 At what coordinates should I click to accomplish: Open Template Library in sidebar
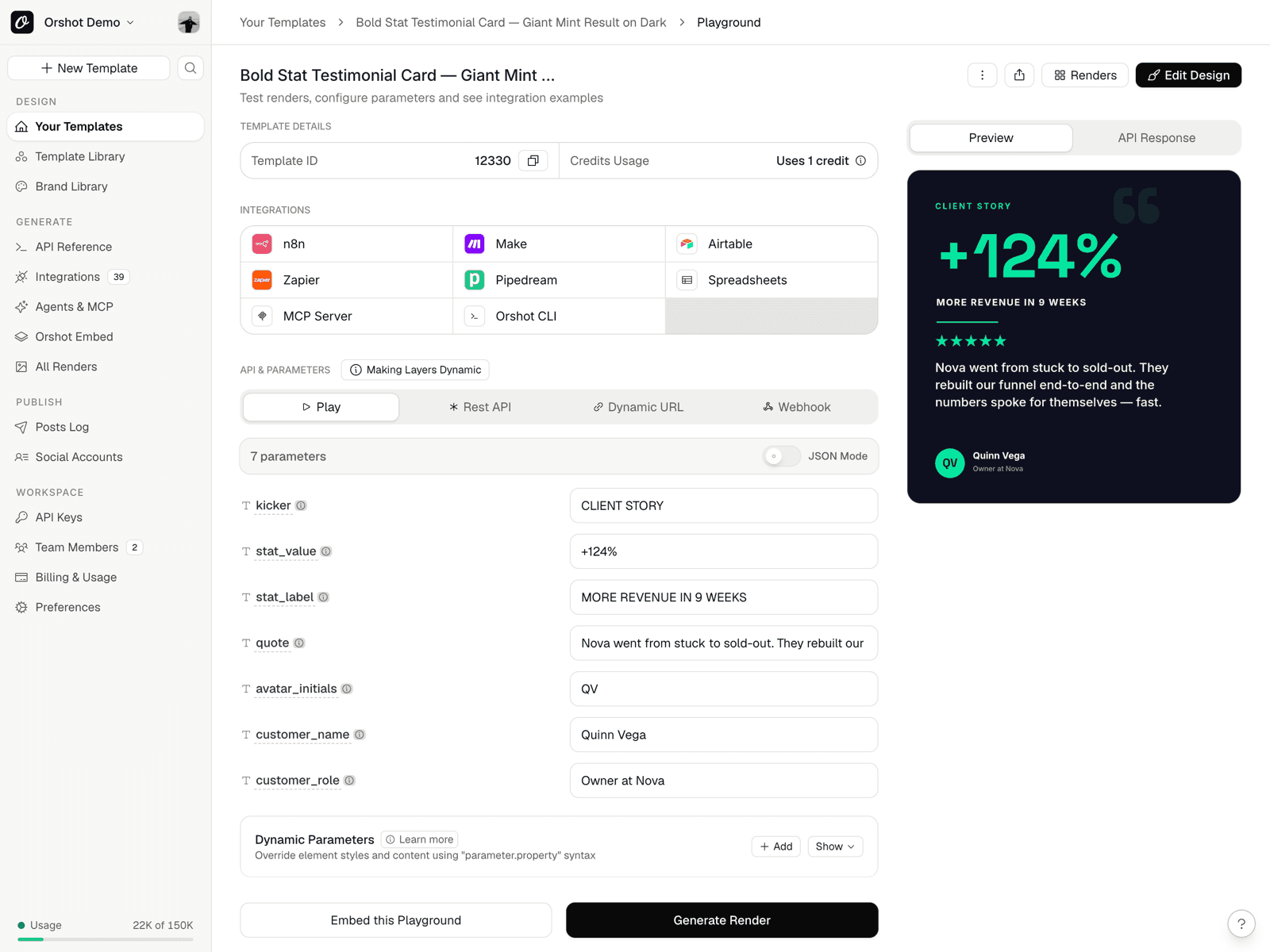106,157
